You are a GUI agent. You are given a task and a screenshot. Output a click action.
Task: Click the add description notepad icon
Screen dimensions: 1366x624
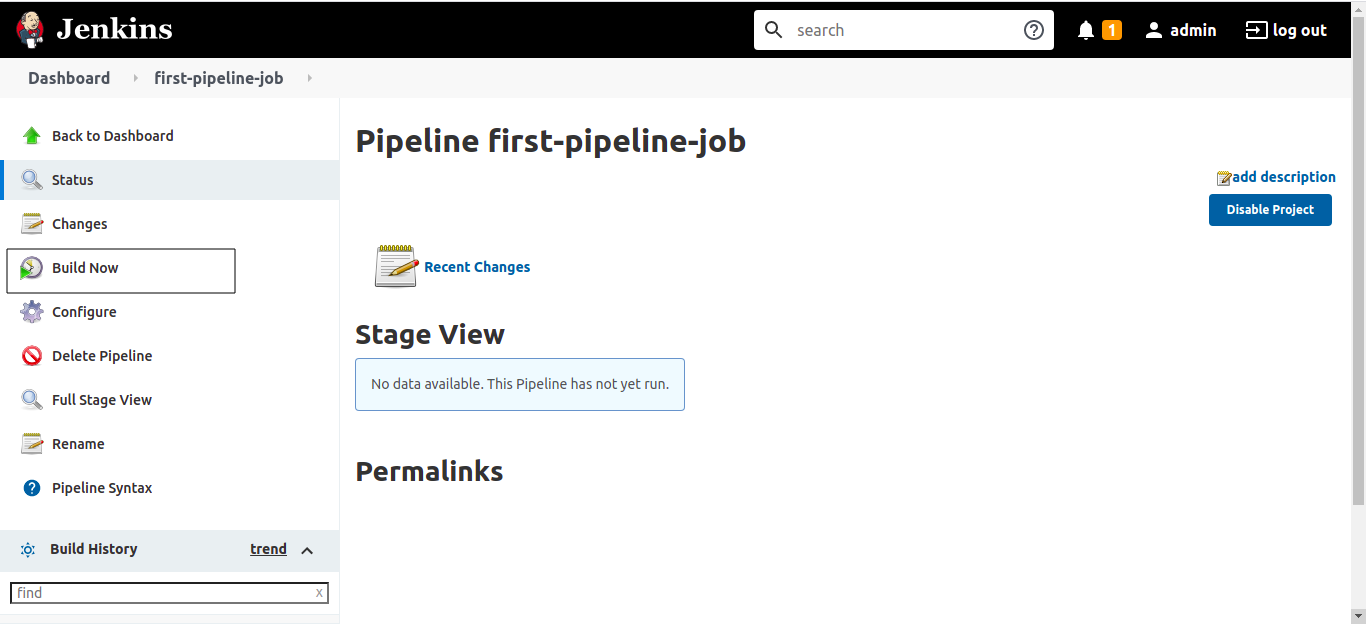click(1224, 178)
